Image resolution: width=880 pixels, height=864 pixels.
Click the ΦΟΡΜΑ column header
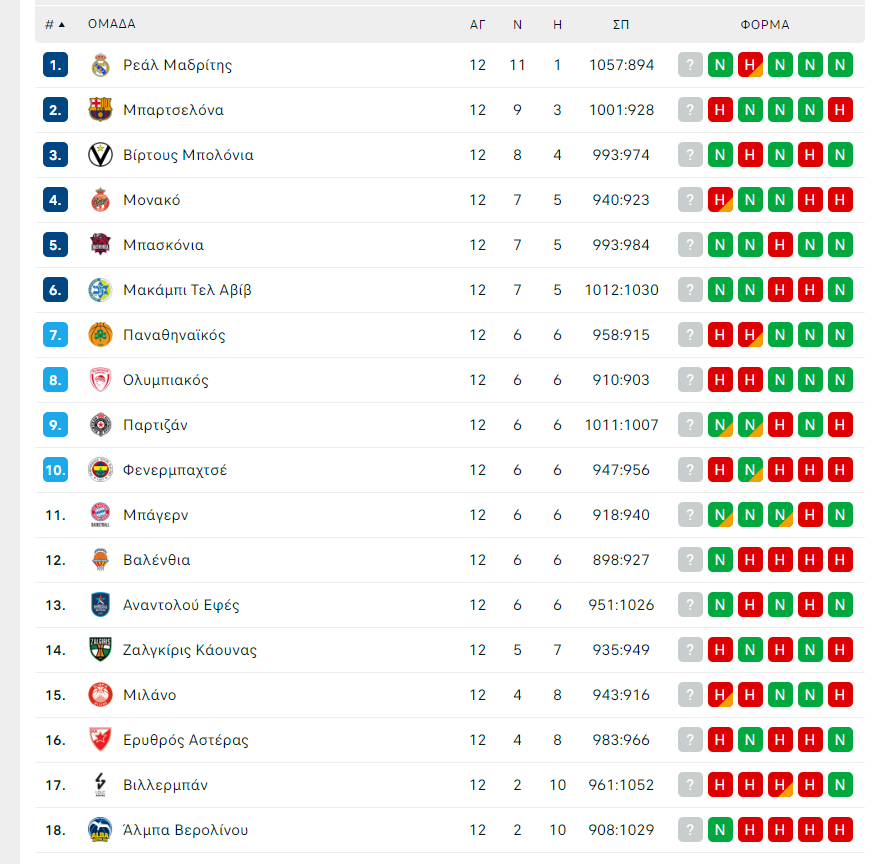[x=765, y=24]
